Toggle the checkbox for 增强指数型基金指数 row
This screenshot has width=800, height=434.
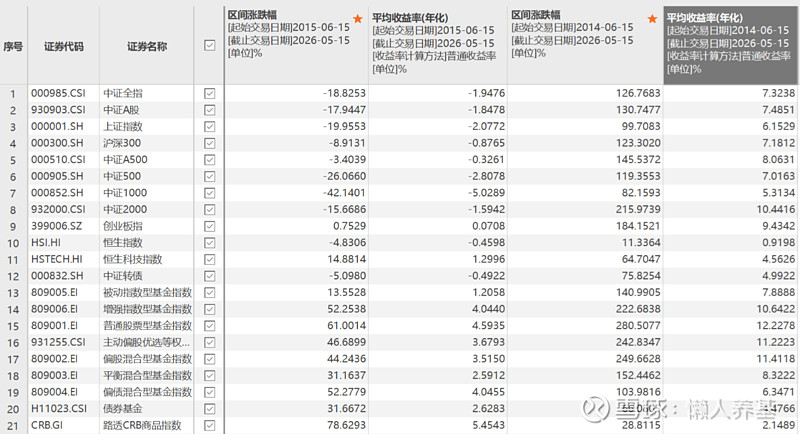pyautogui.click(x=209, y=309)
